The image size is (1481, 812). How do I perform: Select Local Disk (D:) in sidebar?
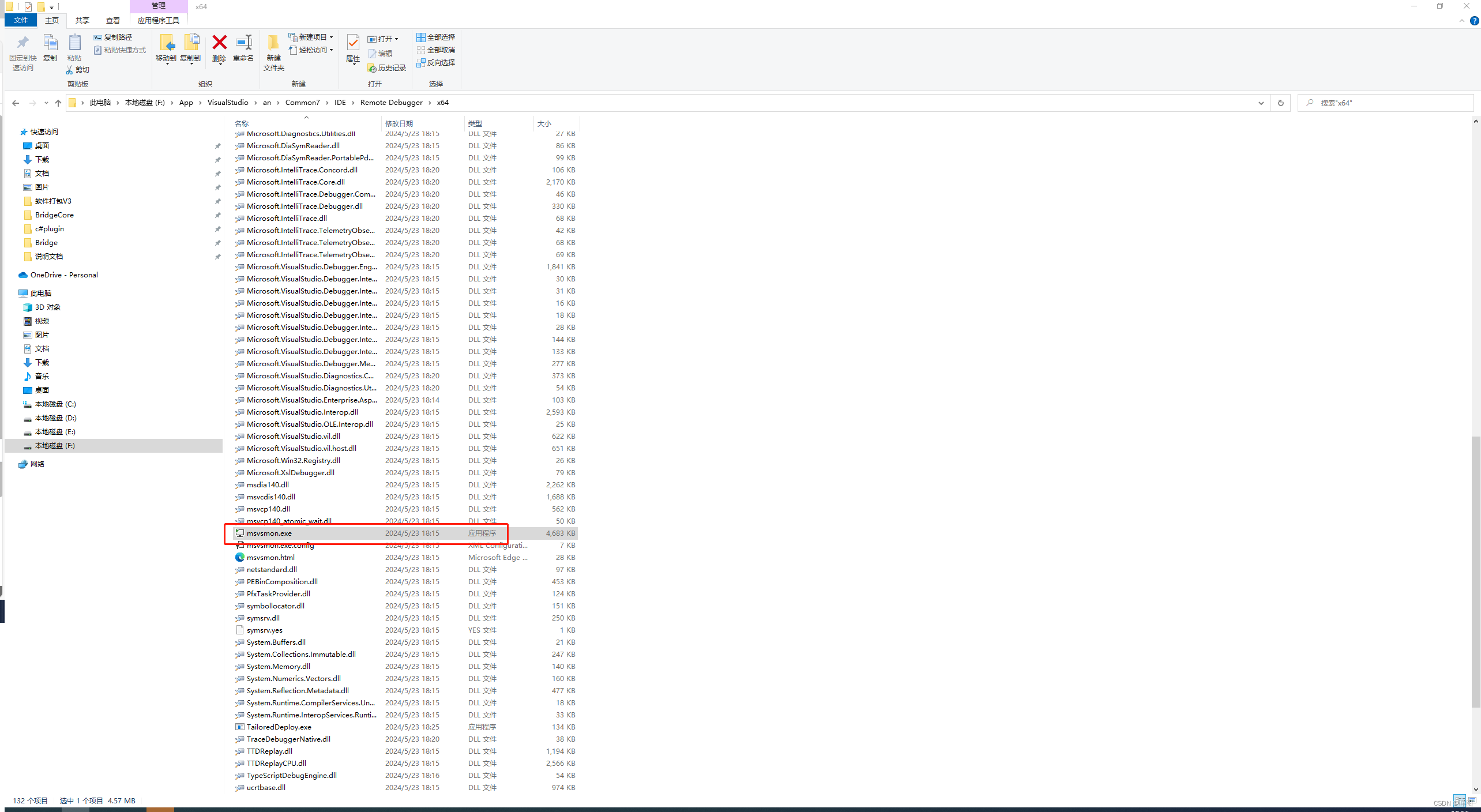pos(55,418)
